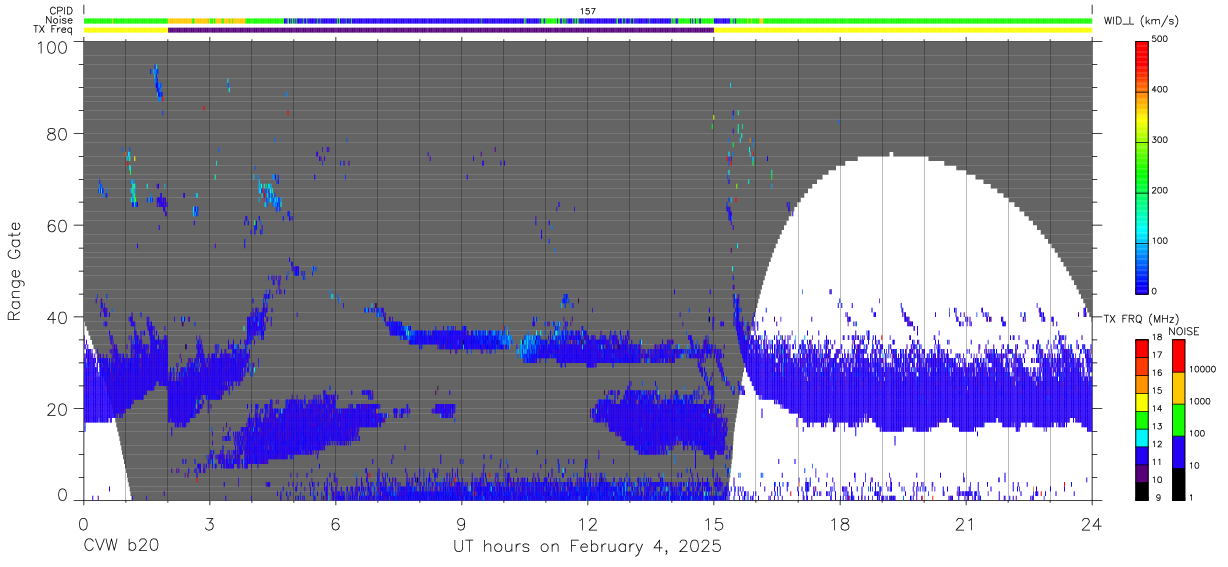This screenshot has width=1228, height=567.
Task: Click the cyan swatch in TX FRQ legend
Action: click(1141, 436)
